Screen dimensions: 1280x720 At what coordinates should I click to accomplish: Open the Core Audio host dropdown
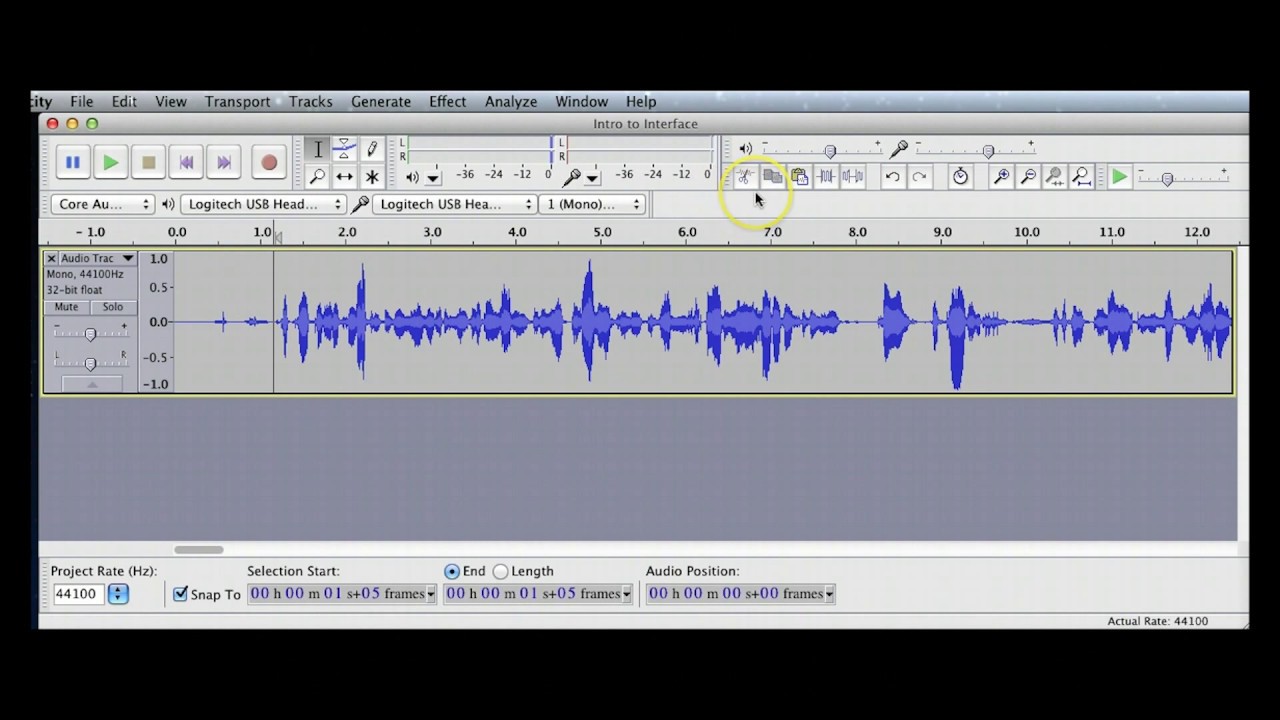coord(103,204)
